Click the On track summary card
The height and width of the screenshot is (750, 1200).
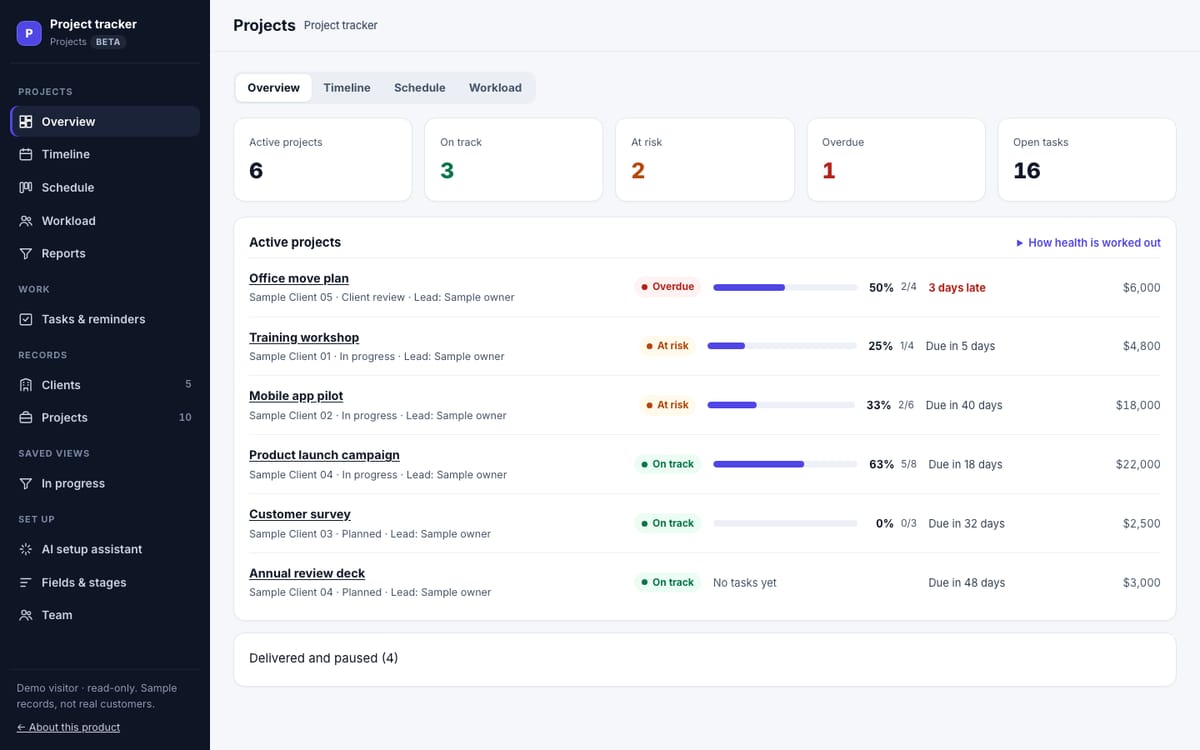514,160
